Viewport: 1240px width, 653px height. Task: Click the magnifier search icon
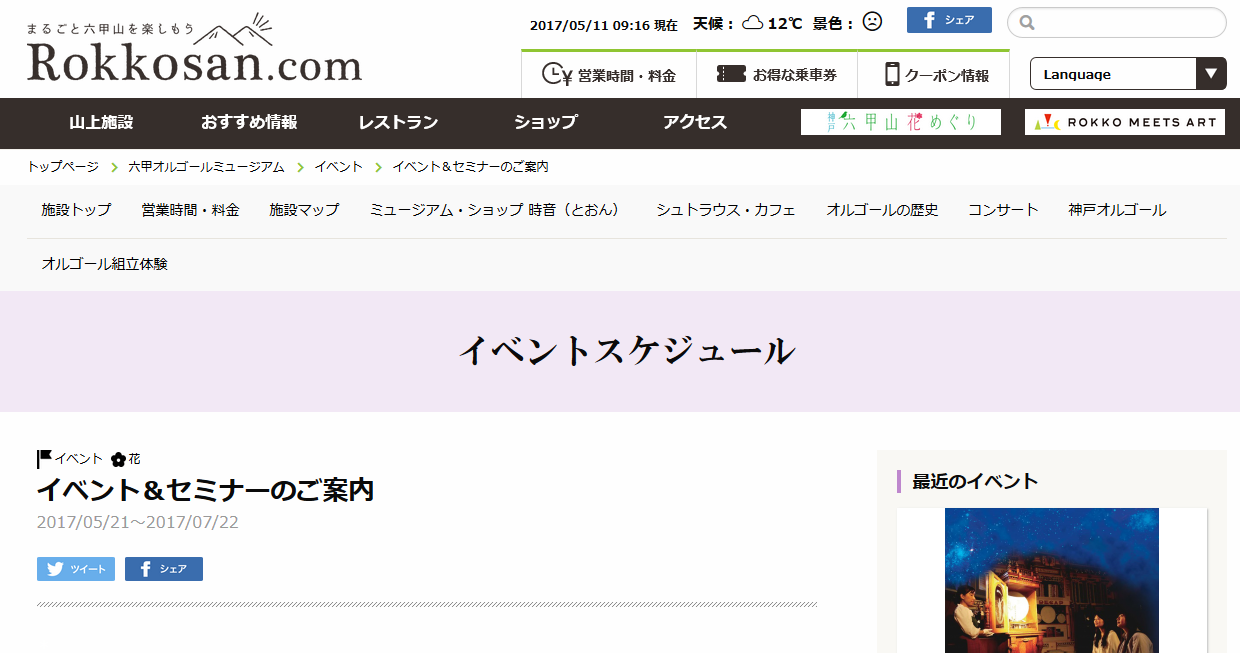(1027, 23)
